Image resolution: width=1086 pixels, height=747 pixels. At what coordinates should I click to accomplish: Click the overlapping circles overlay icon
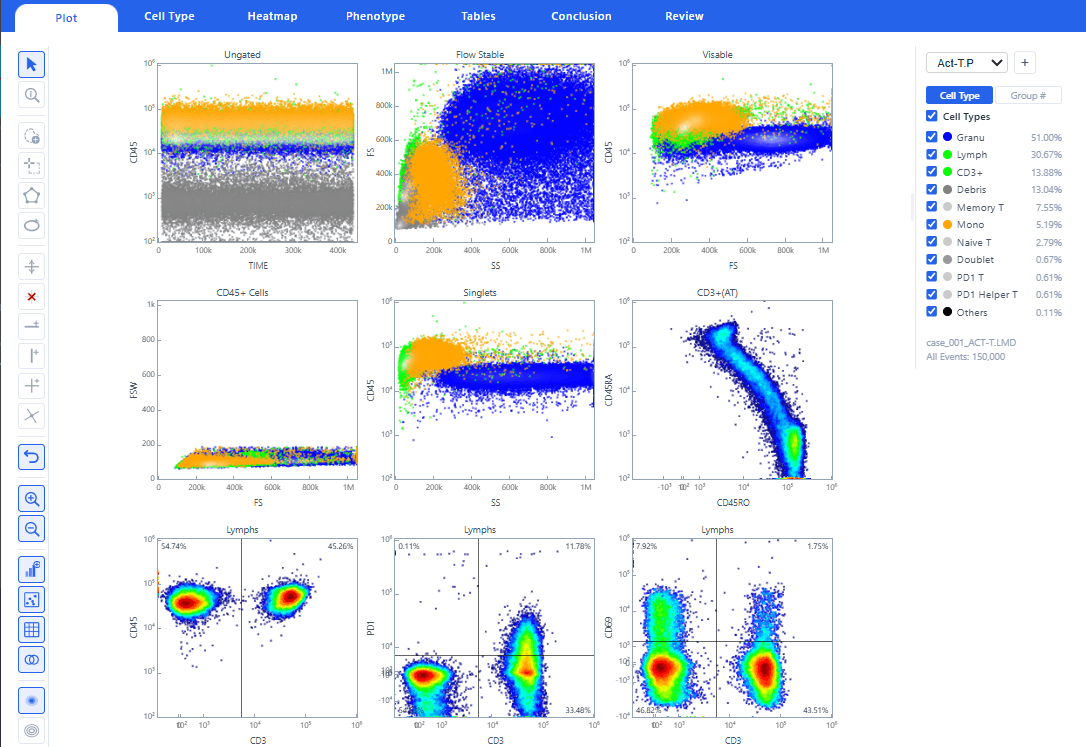point(31,660)
